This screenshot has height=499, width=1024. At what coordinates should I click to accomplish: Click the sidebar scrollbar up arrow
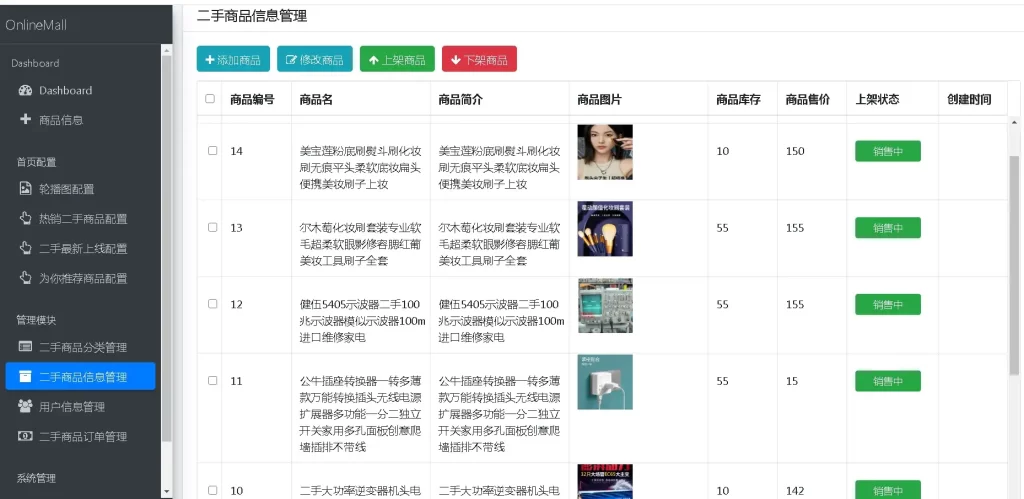coord(167,50)
